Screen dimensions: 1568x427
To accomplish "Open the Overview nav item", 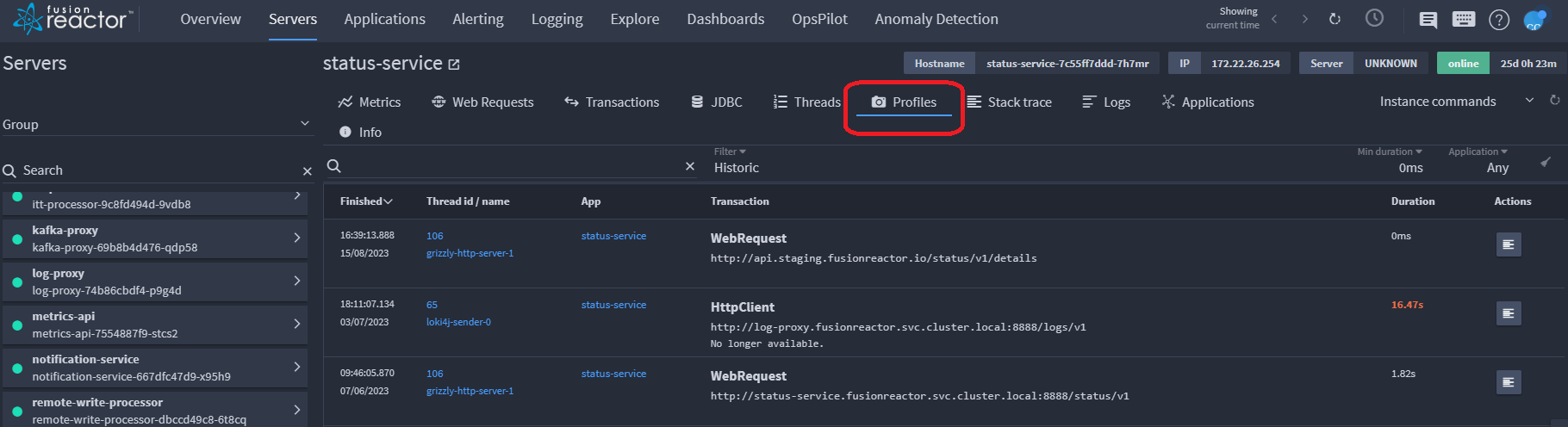I will click(x=210, y=19).
